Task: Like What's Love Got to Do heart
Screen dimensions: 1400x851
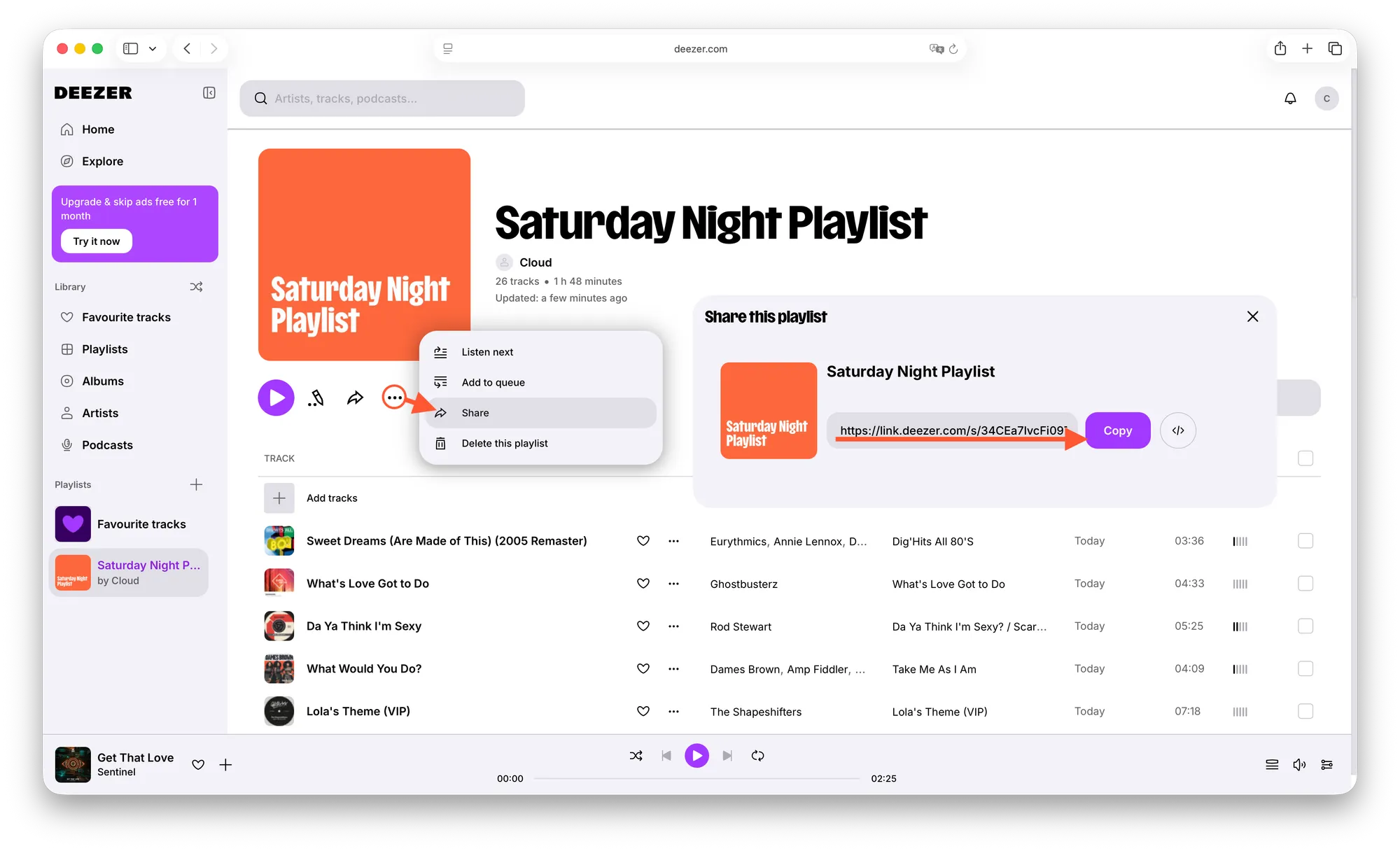Action: (x=643, y=584)
